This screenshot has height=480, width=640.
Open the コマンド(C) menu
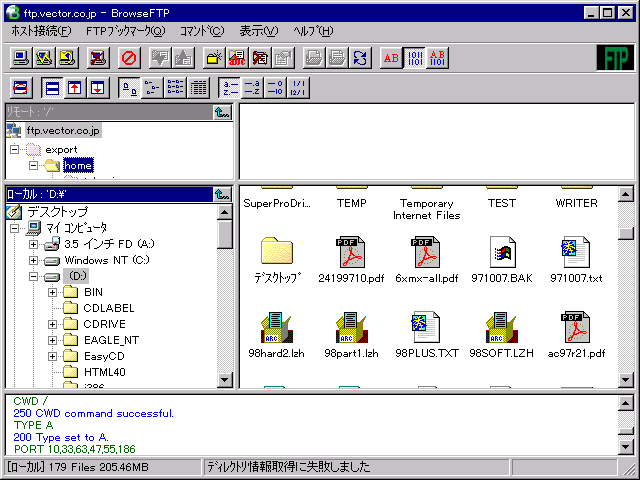click(x=202, y=31)
